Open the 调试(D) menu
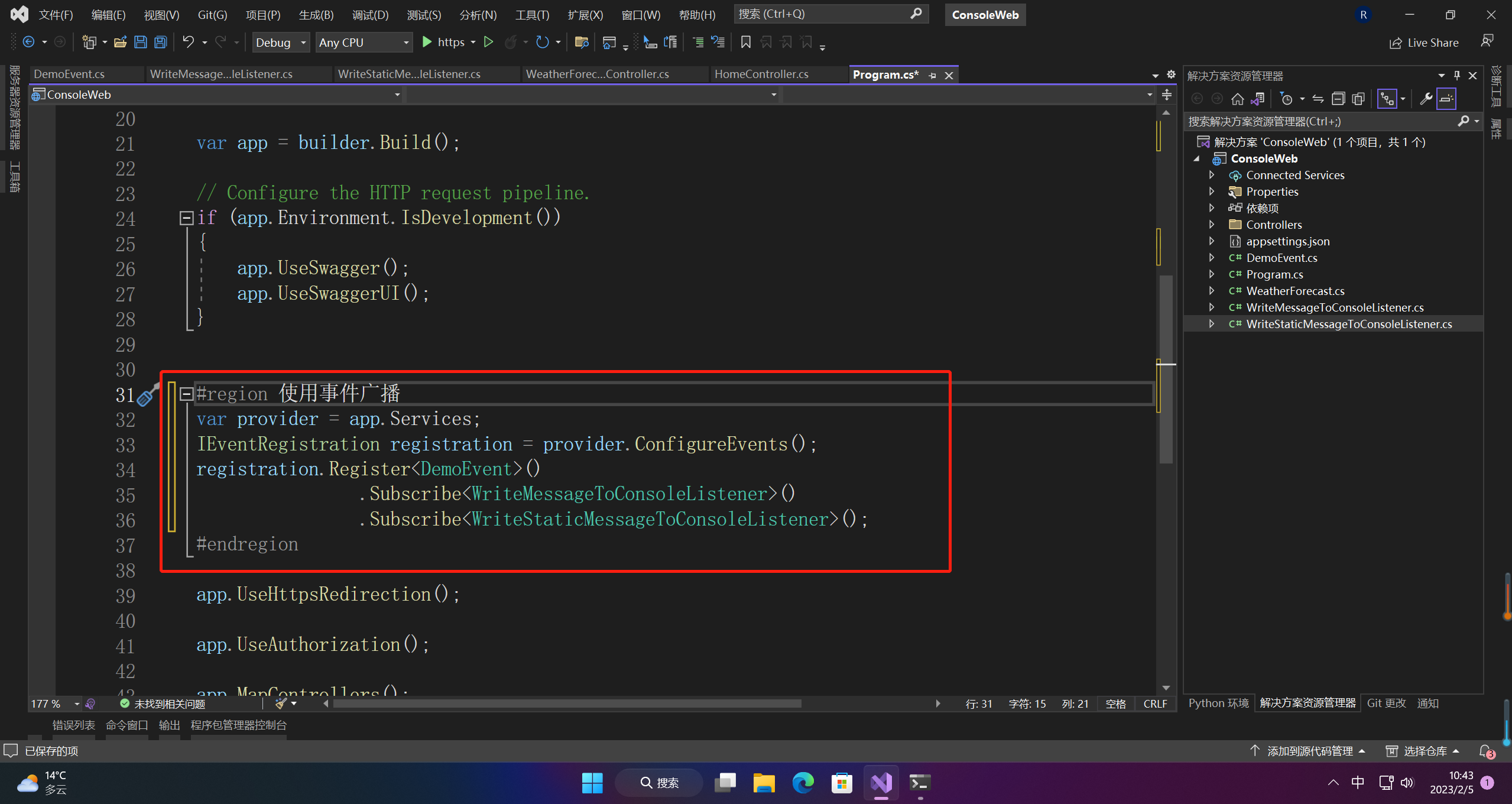Image resolution: width=1512 pixels, height=804 pixels. [x=370, y=15]
